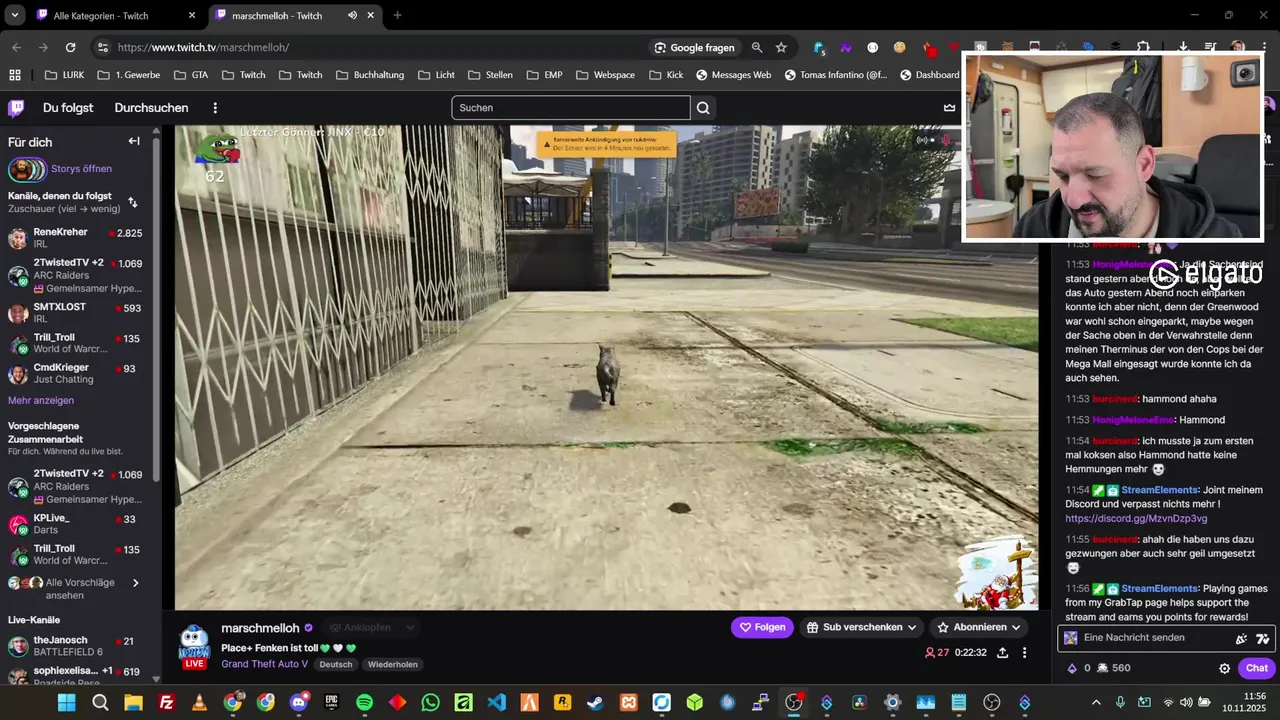Expand Alle Vorschläge ansehen chevron
The width and height of the screenshot is (1280, 720).
136,583
